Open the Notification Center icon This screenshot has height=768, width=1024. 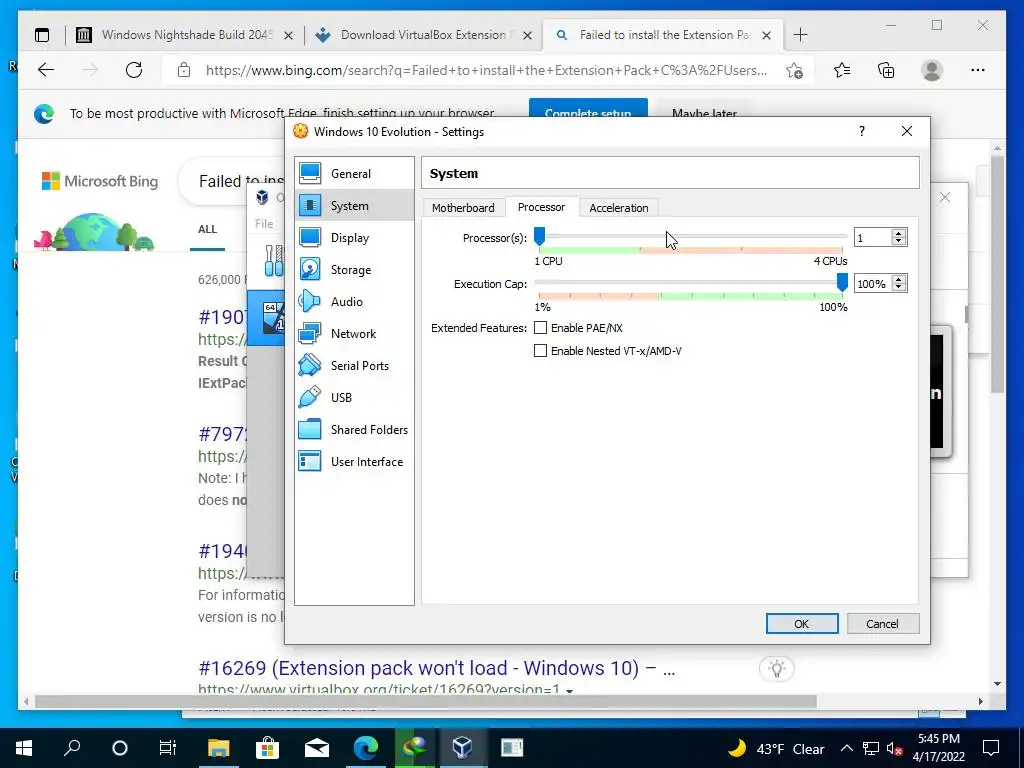coord(991,748)
